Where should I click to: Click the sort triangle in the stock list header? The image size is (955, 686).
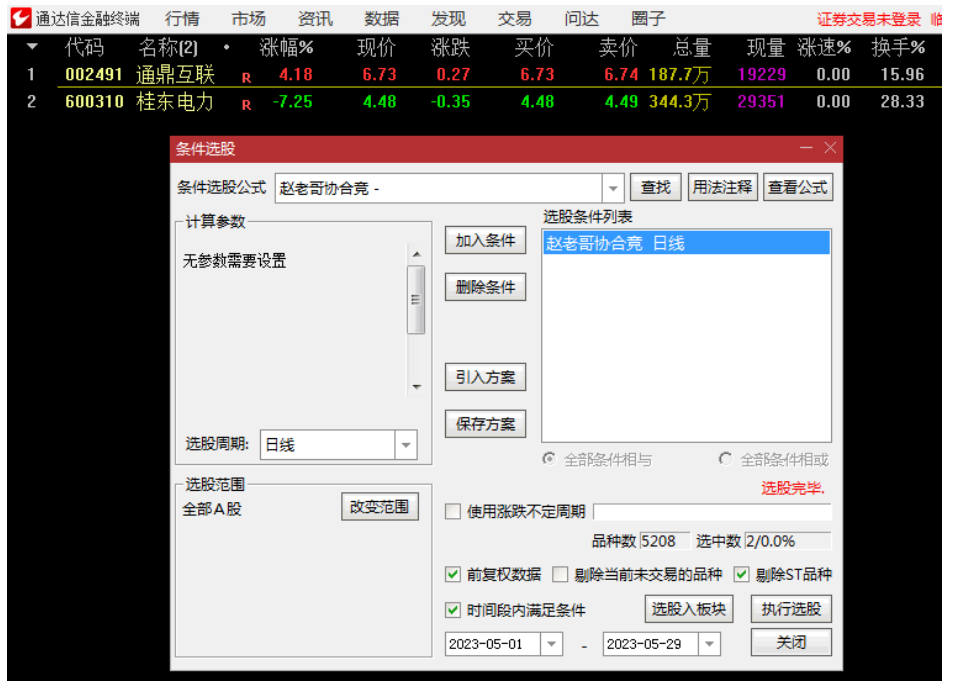click(31, 46)
